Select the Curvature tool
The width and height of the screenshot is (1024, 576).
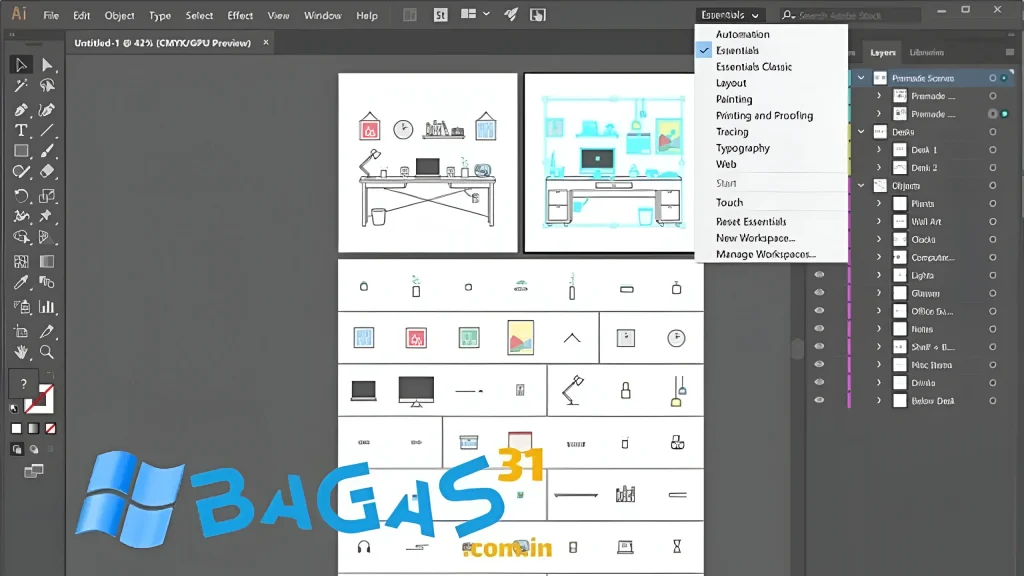tap(46, 110)
